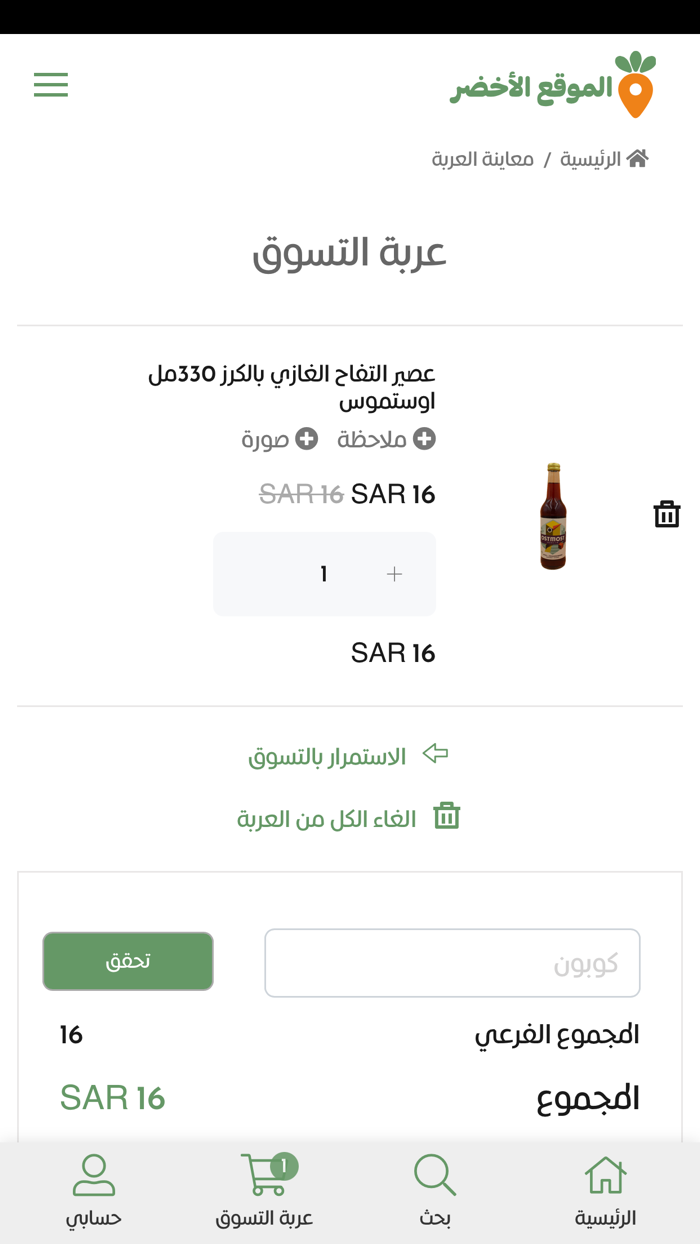The image size is (700, 1244).
Task: Open account via the حسابي person icon
Action: [x=93, y=1175]
